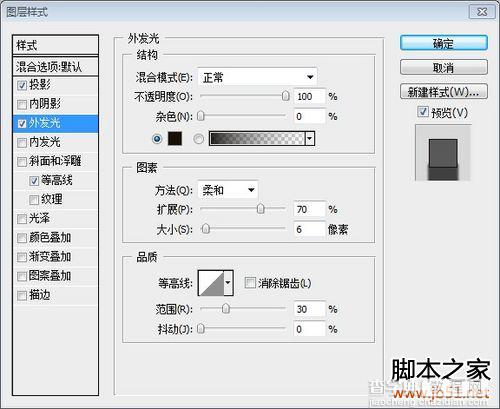Open the 方法 technique dropdown

click(228, 190)
